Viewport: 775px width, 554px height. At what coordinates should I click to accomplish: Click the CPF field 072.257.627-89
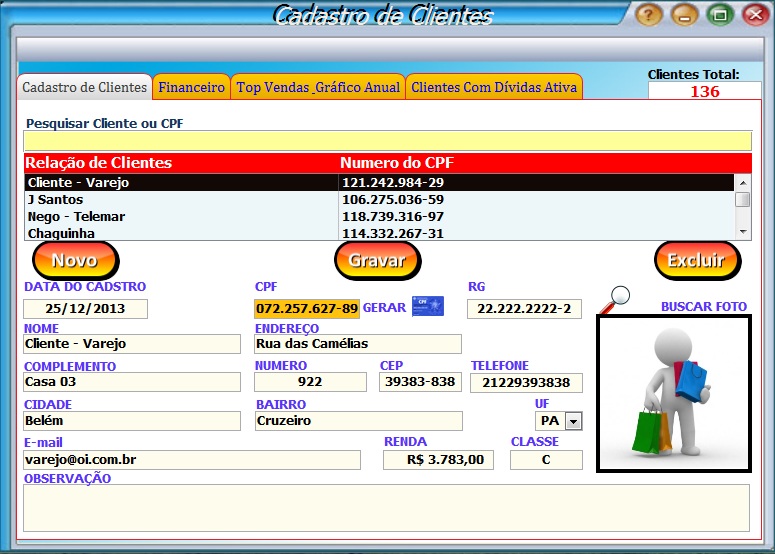point(307,309)
